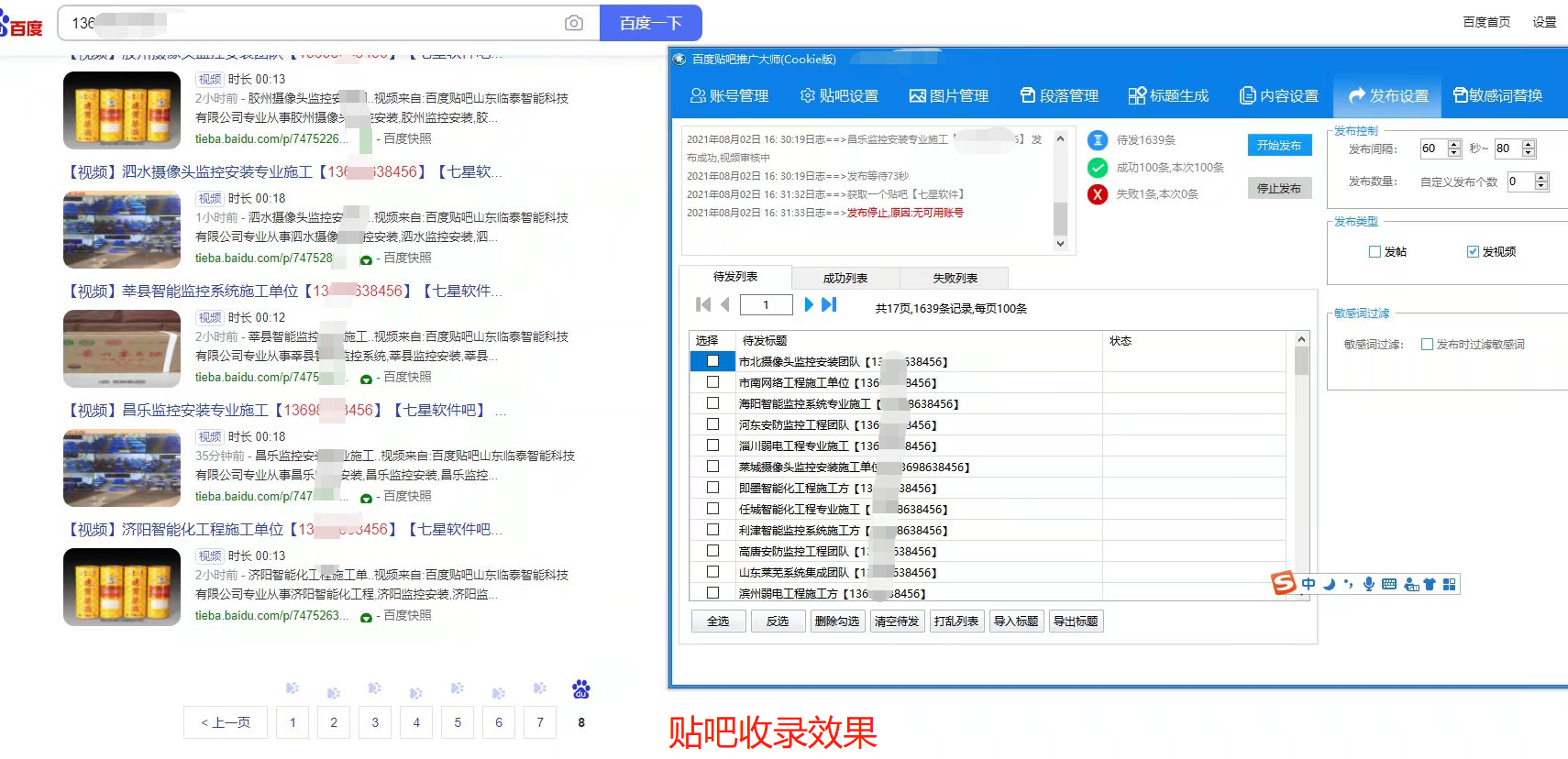1568x759 pixels.
Task: Increase the 发布间隔 maximum value 80
Action: coord(1528,144)
